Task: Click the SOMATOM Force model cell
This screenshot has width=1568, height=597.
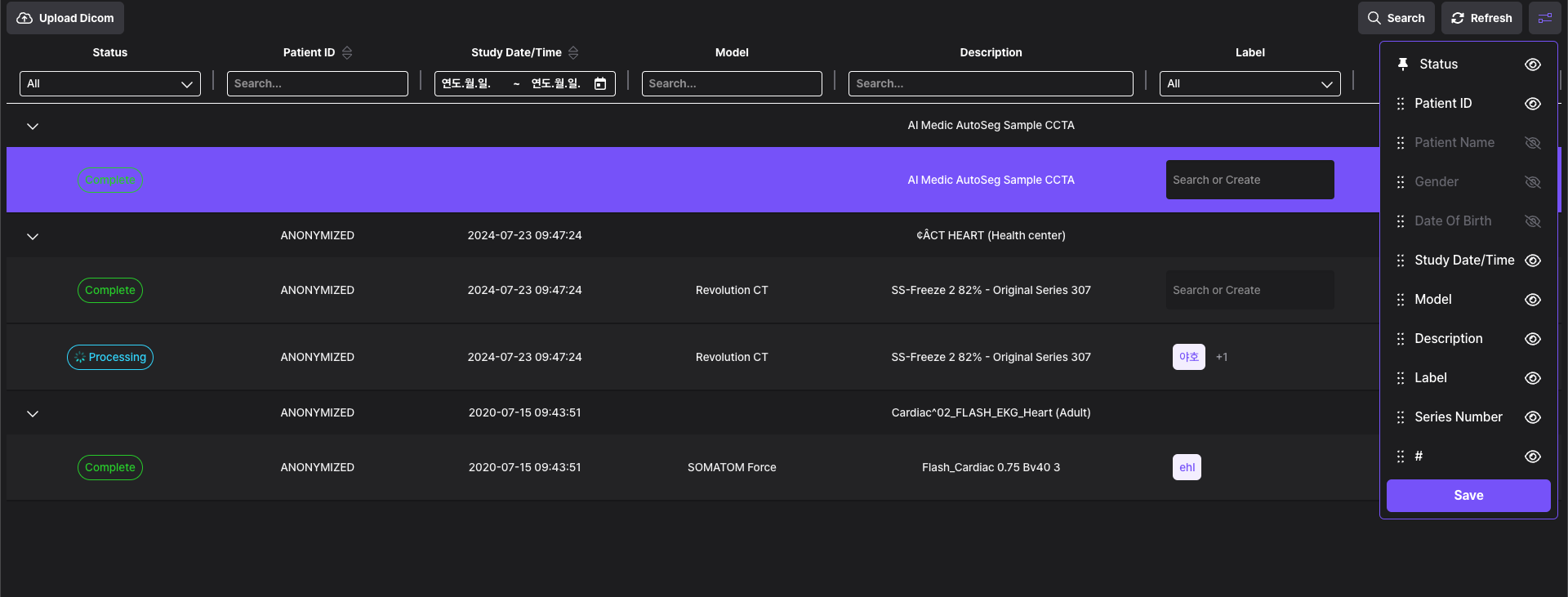Action: coord(732,467)
